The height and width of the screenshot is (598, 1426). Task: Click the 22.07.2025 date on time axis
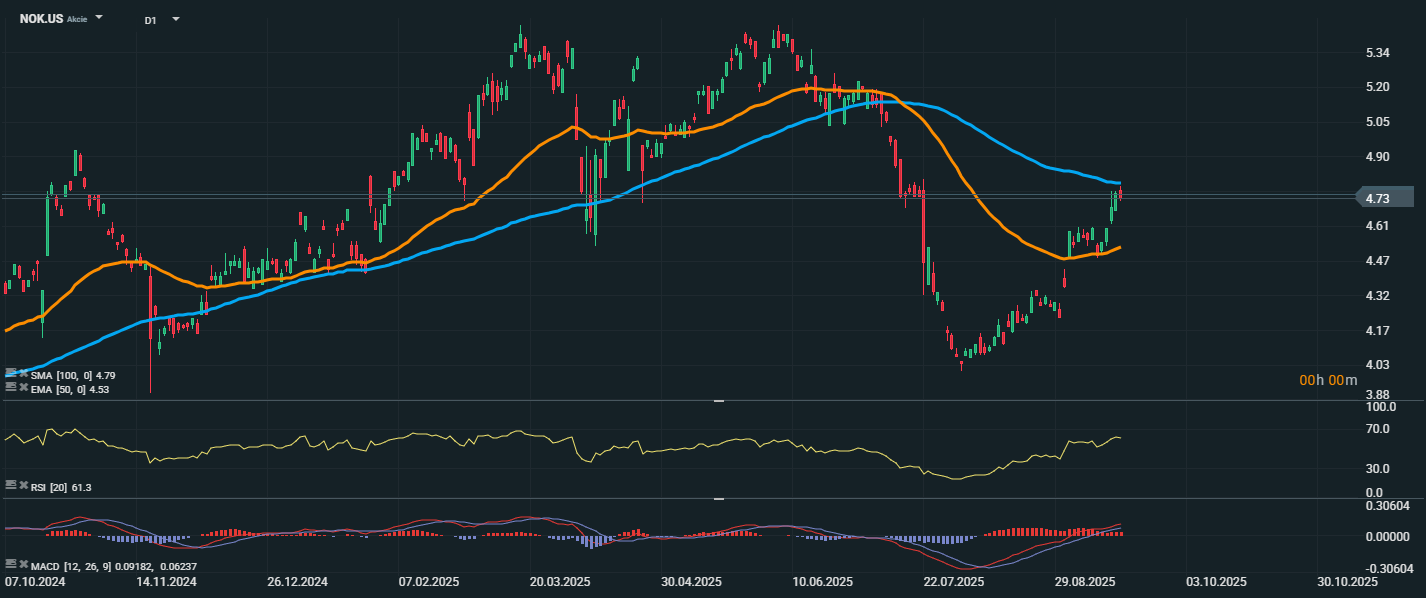tap(953, 582)
